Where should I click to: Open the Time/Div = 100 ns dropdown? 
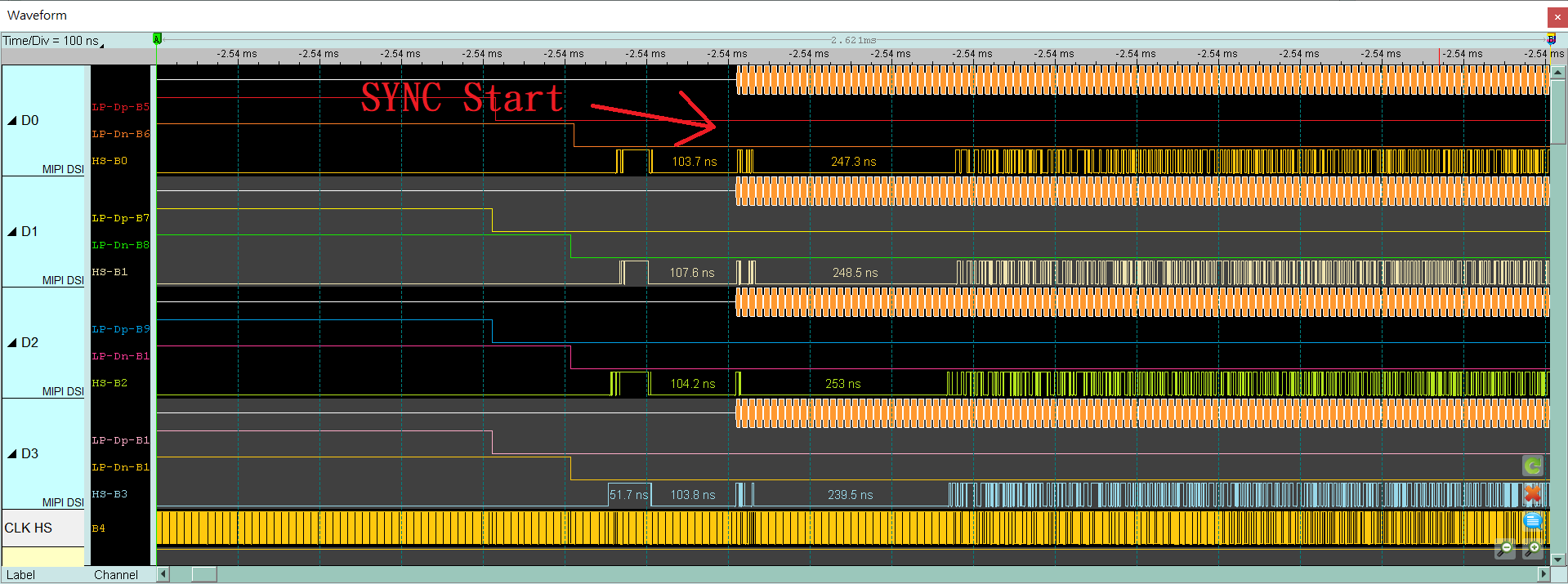(x=54, y=40)
